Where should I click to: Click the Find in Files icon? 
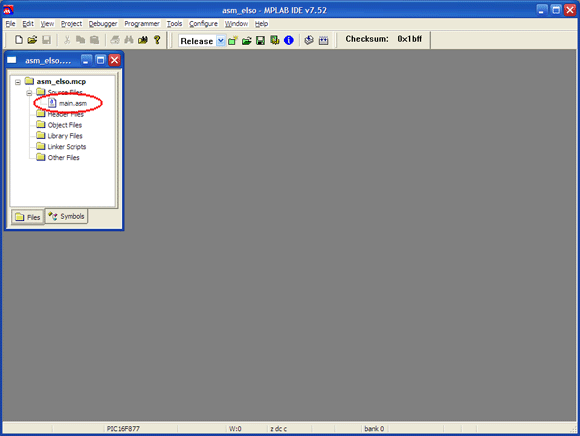[143, 40]
